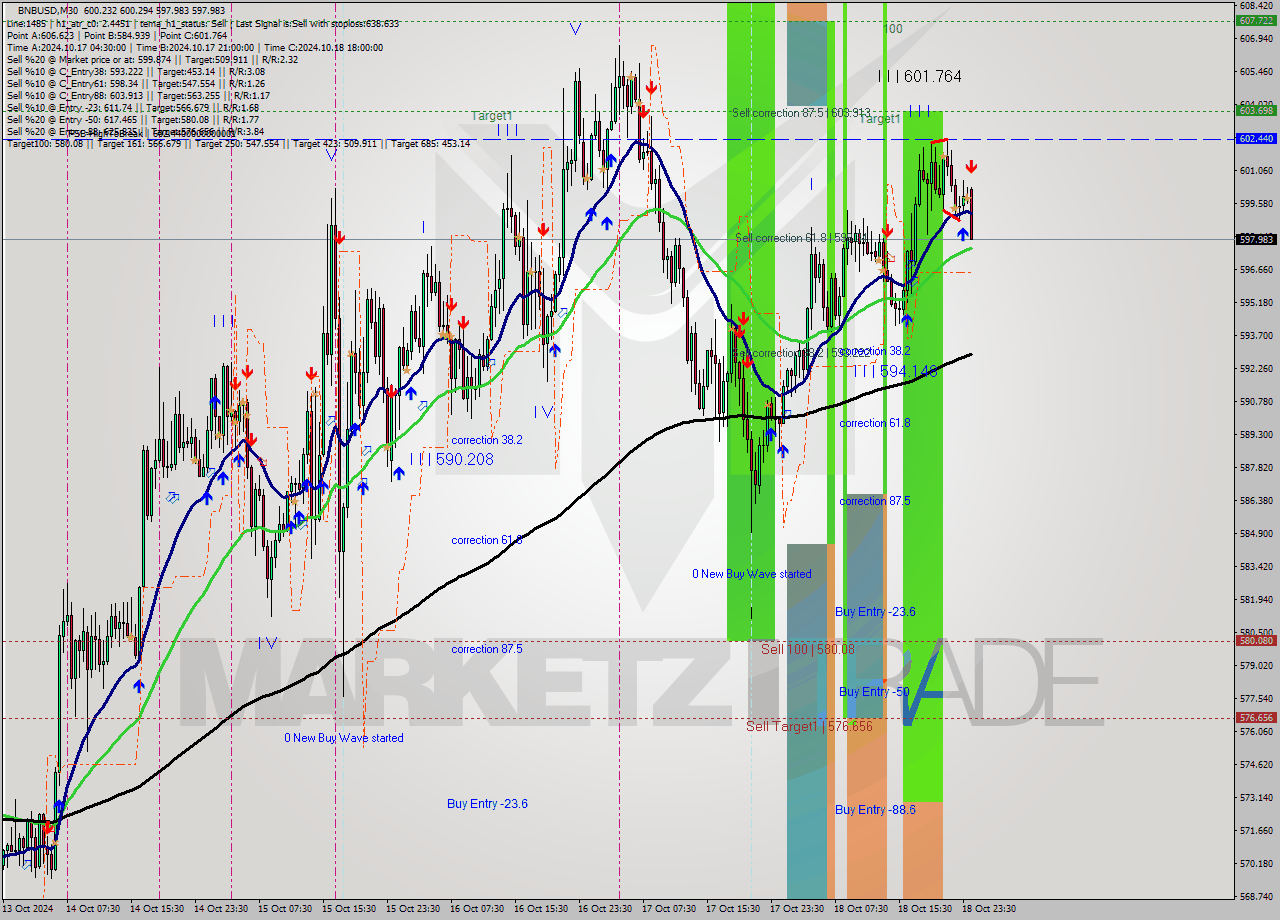Click the '14 Oct 15:30' time axis label
The height and width of the screenshot is (920, 1280).
(x=155, y=909)
